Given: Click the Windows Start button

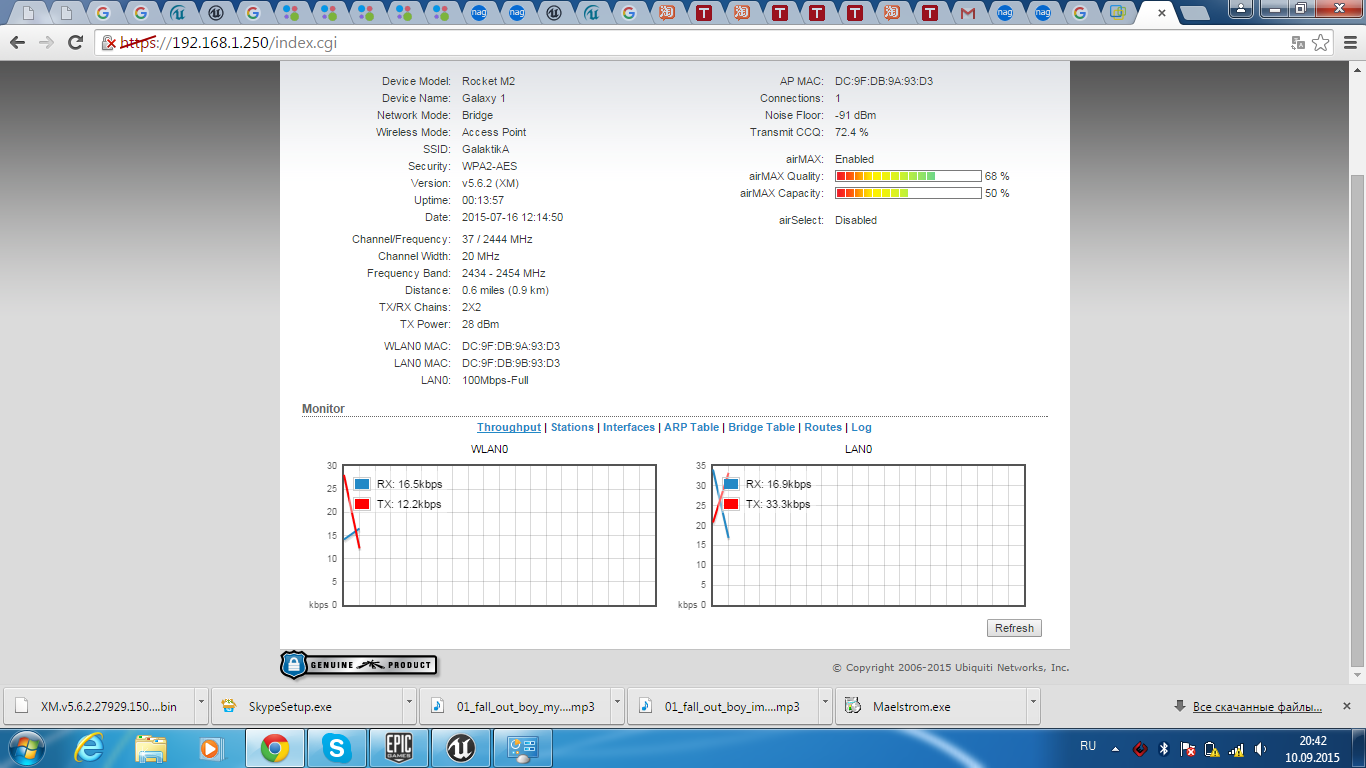Looking at the screenshot, I should [x=26, y=748].
